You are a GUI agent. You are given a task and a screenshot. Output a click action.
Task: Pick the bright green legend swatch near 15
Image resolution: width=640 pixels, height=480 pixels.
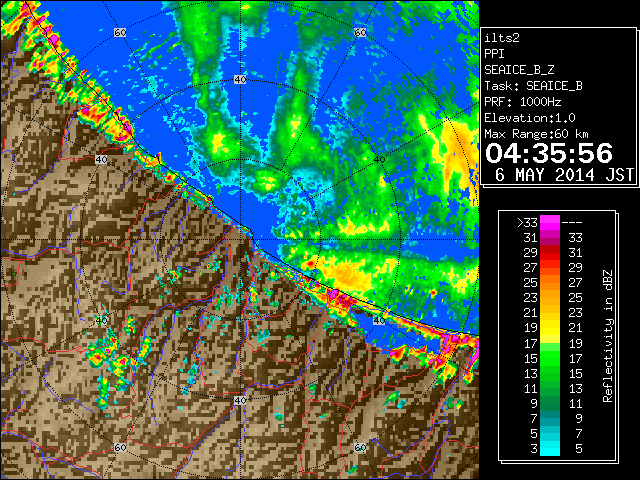coord(550,358)
